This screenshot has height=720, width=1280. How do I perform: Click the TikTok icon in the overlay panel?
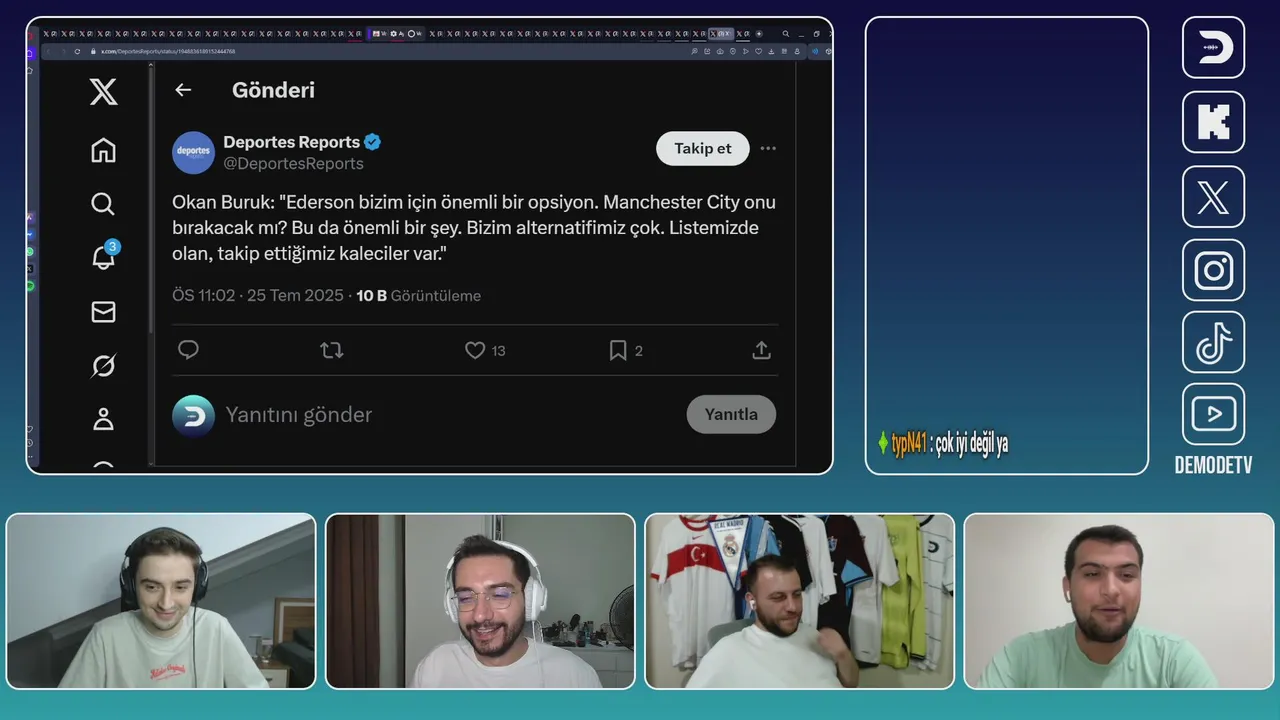pos(1213,342)
